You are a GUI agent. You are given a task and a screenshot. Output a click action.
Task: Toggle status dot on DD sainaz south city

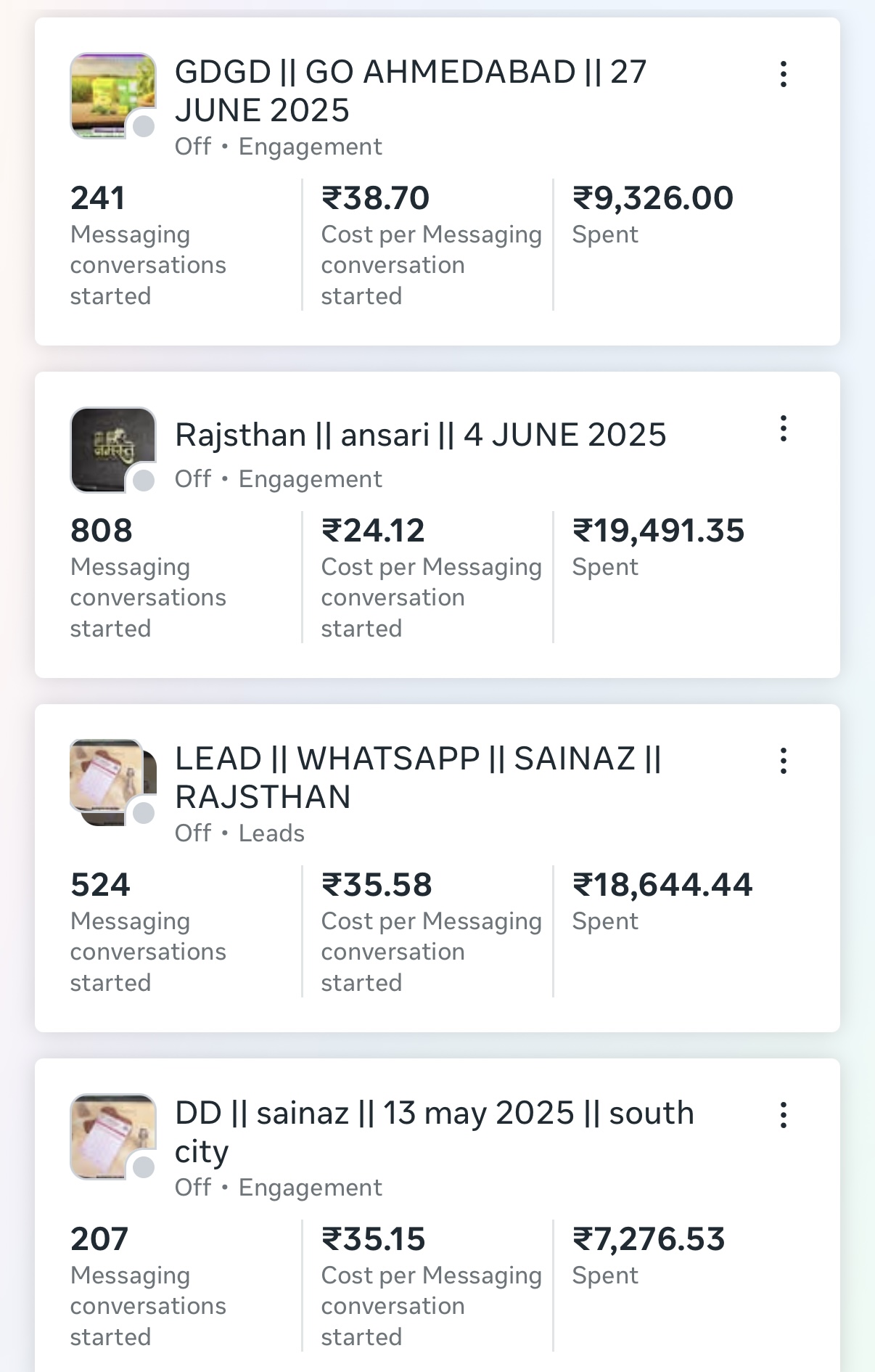pos(144,1167)
